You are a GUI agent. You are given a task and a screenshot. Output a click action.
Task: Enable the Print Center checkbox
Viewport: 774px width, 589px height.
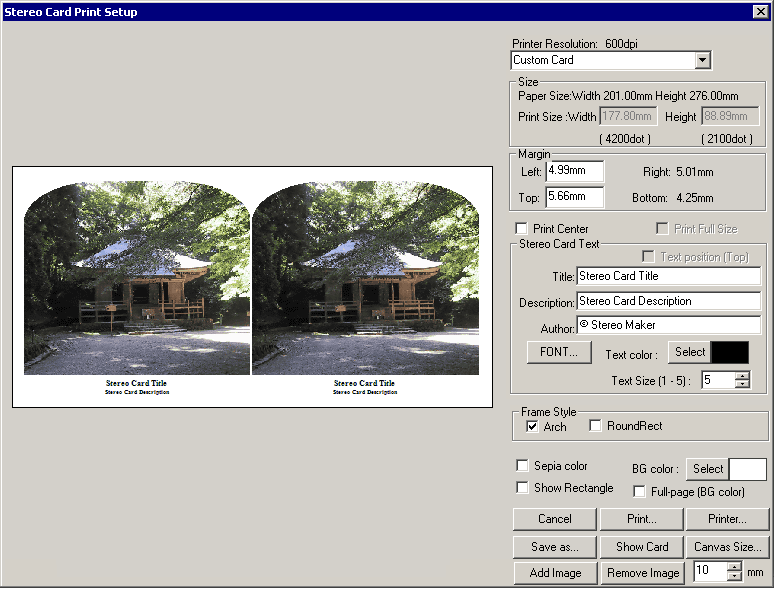coord(521,229)
